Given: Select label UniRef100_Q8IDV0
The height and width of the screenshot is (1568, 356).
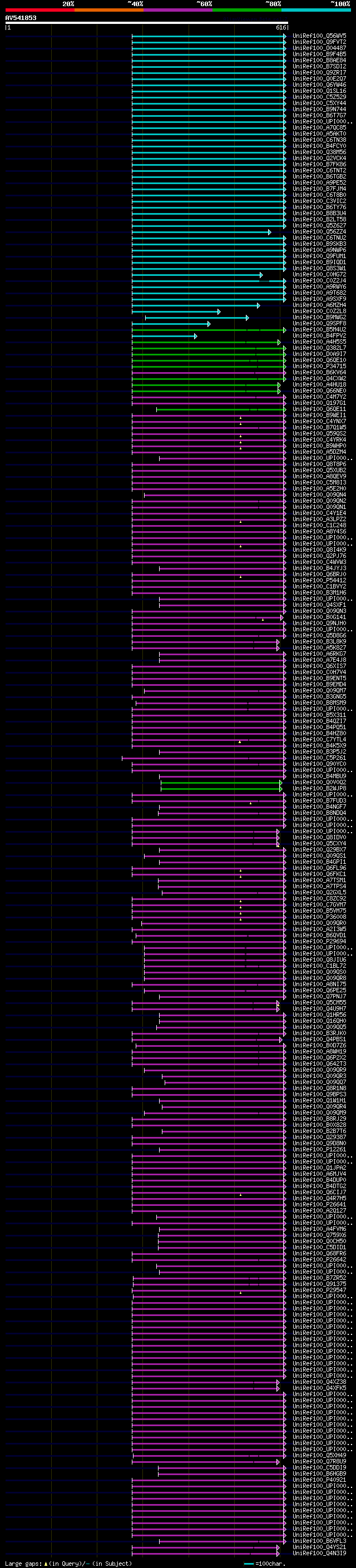Looking at the screenshot, I should (319, 838).
